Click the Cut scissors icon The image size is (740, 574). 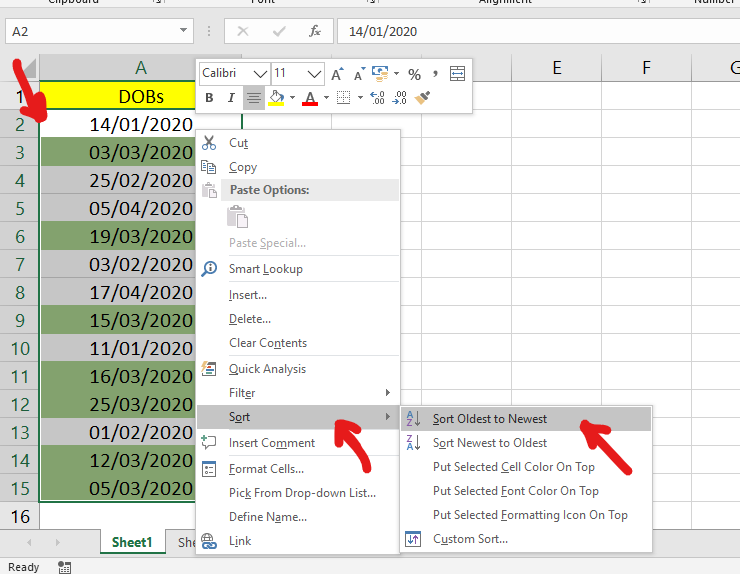(209, 143)
